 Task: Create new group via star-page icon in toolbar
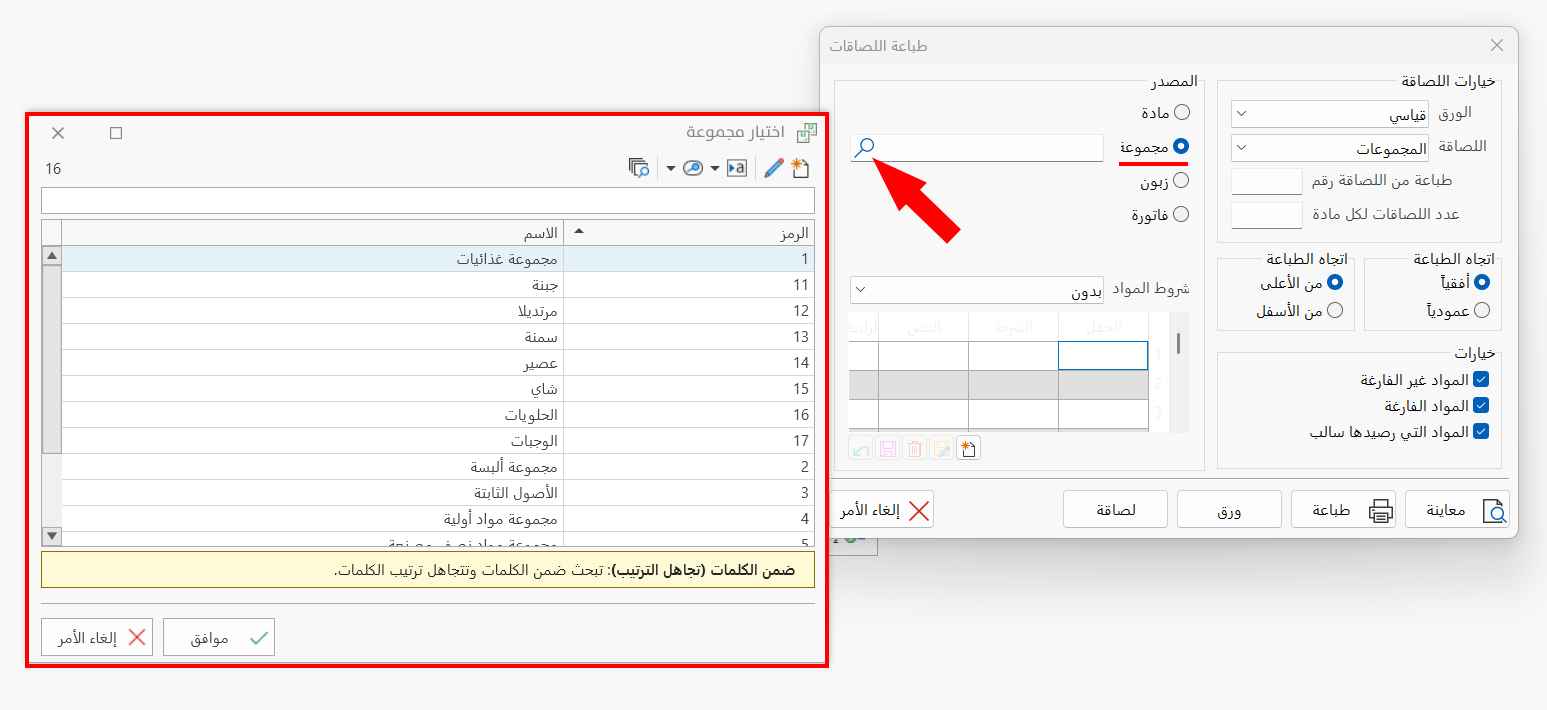point(800,168)
